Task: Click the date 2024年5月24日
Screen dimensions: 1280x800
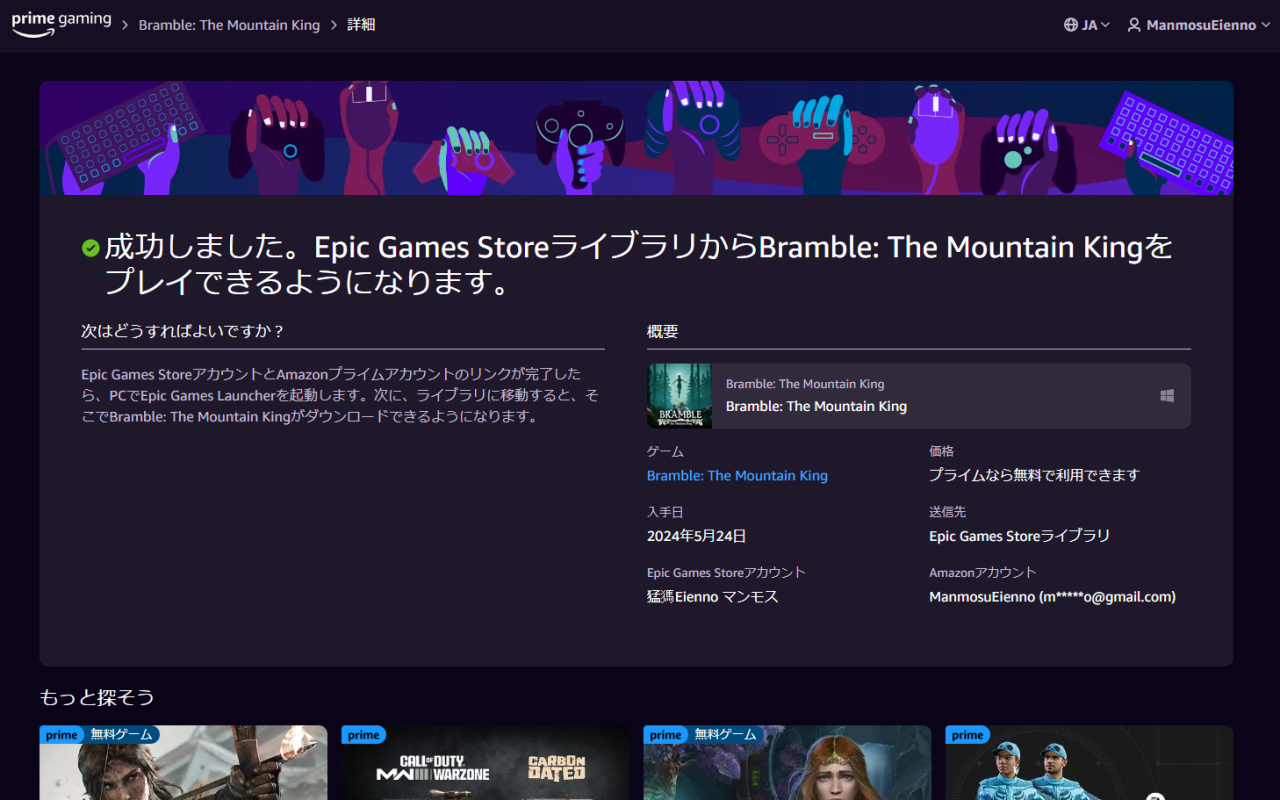Action: pos(696,536)
